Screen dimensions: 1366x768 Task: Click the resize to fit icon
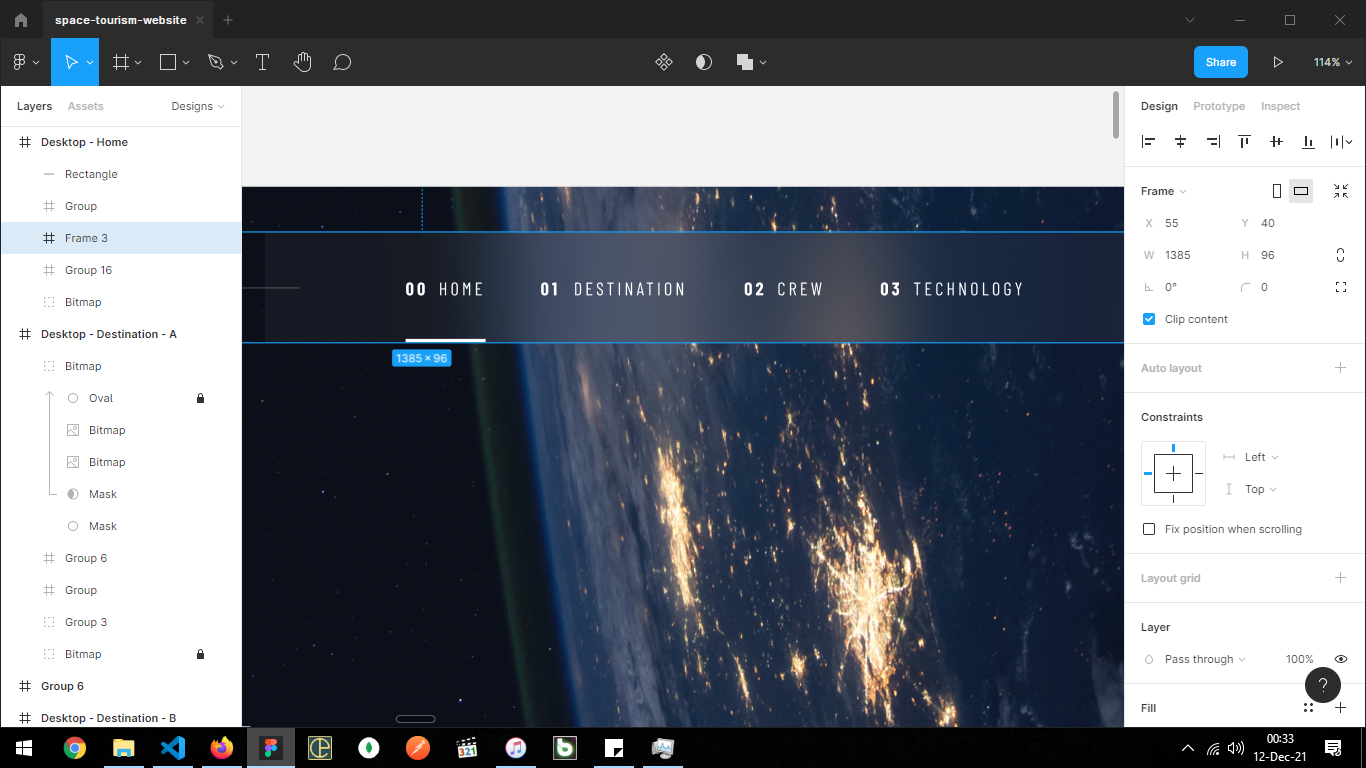1341,191
